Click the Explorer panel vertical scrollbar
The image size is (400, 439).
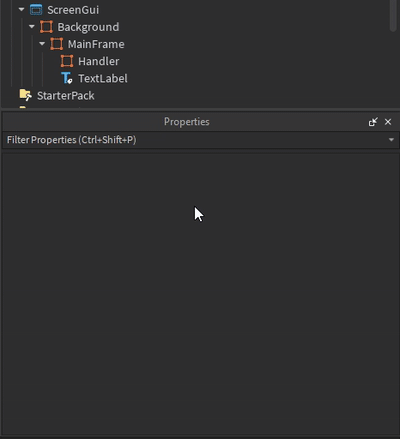[394, 15]
